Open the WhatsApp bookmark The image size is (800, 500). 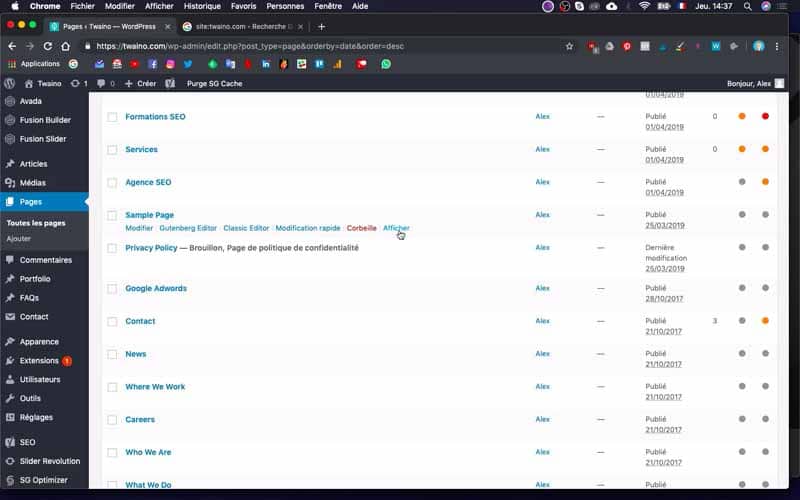(386, 64)
